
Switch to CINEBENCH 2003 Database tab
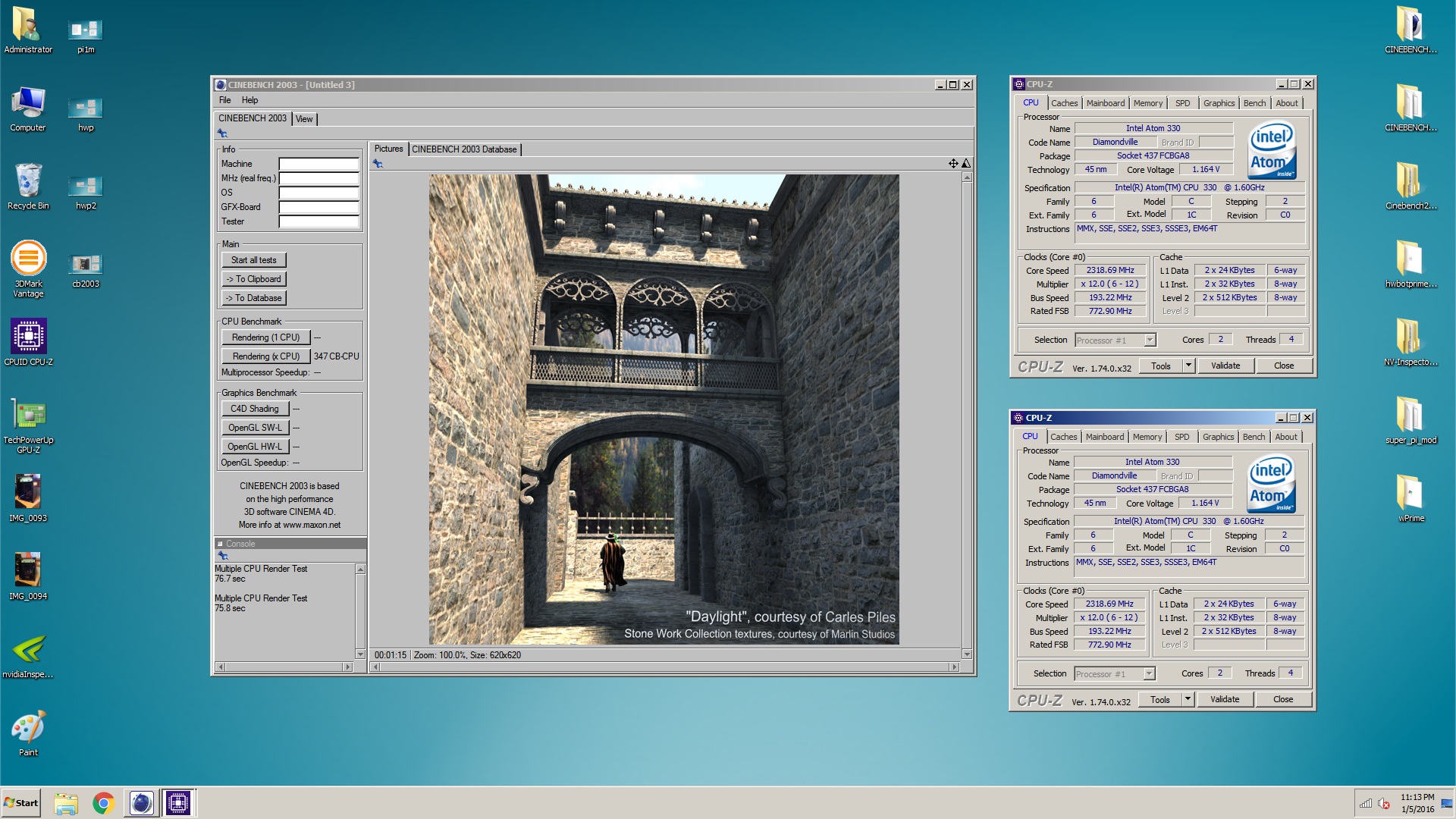464,149
